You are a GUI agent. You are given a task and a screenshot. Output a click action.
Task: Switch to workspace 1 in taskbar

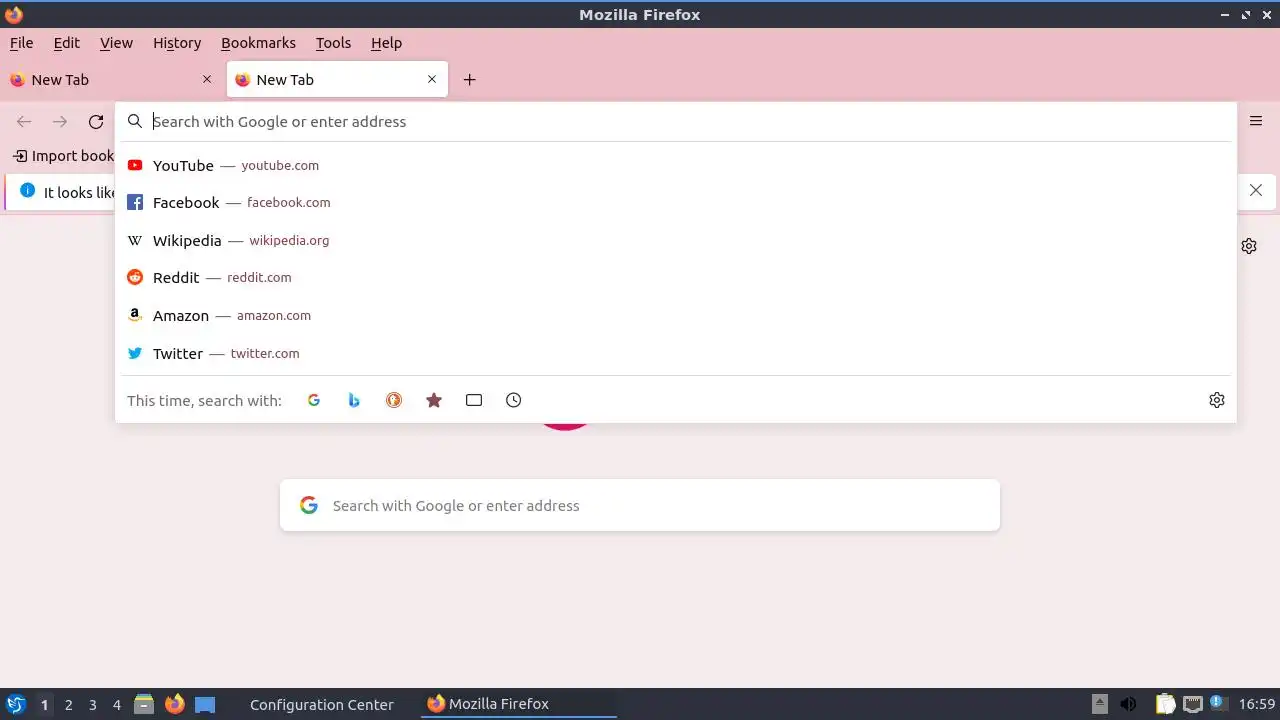pos(44,704)
